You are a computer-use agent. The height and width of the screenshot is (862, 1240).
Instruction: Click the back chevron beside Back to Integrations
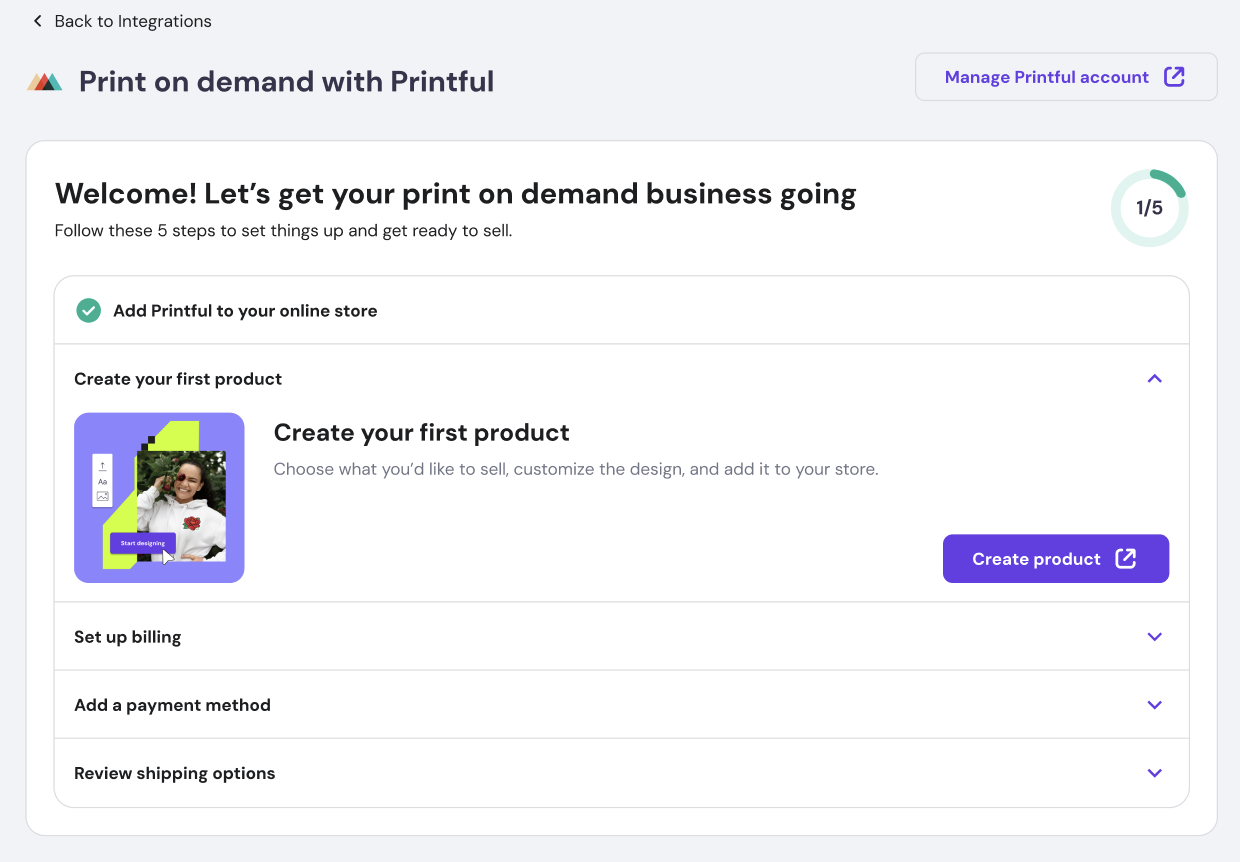click(x=37, y=20)
